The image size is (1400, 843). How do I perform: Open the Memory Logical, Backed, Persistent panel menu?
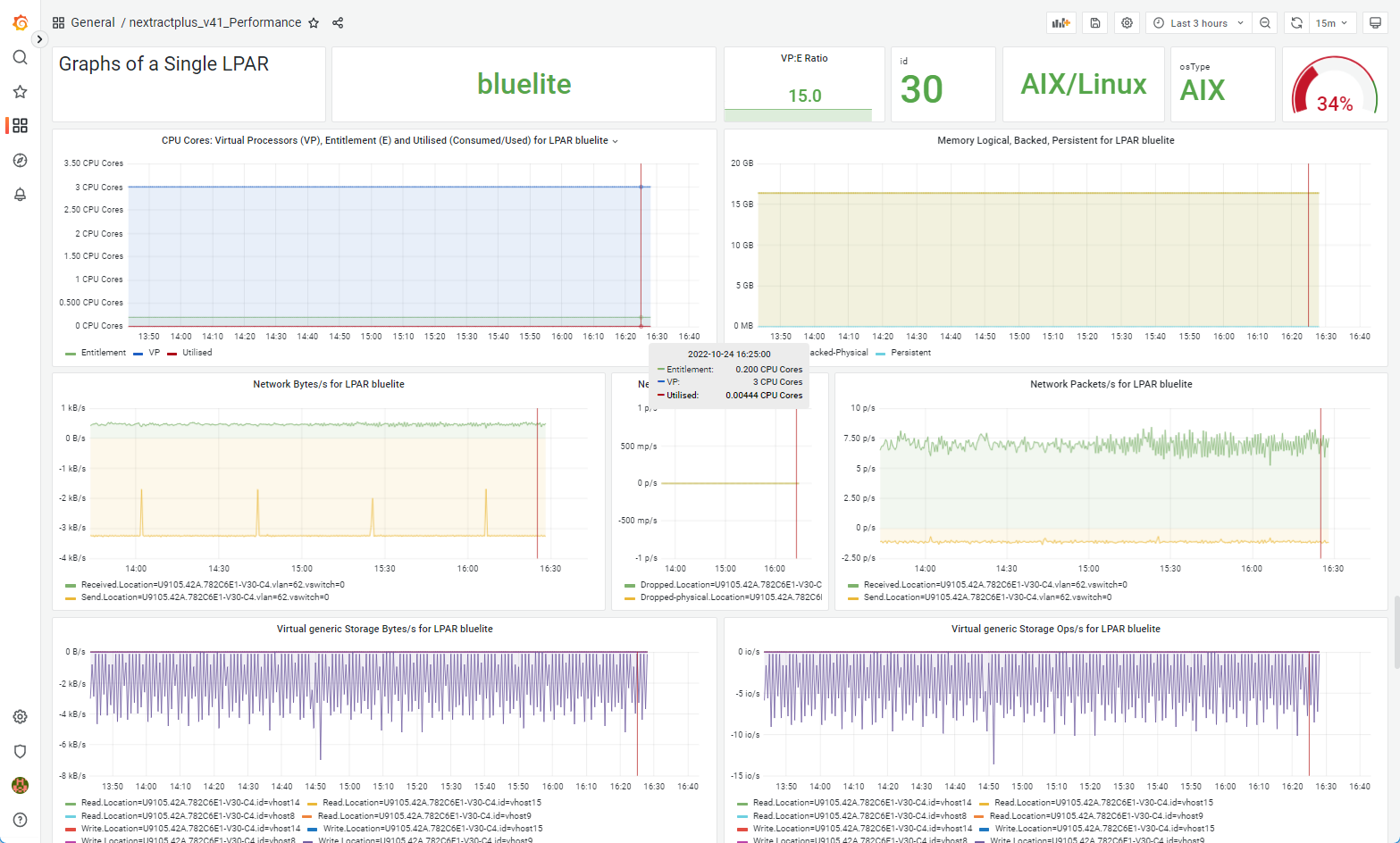click(1056, 140)
